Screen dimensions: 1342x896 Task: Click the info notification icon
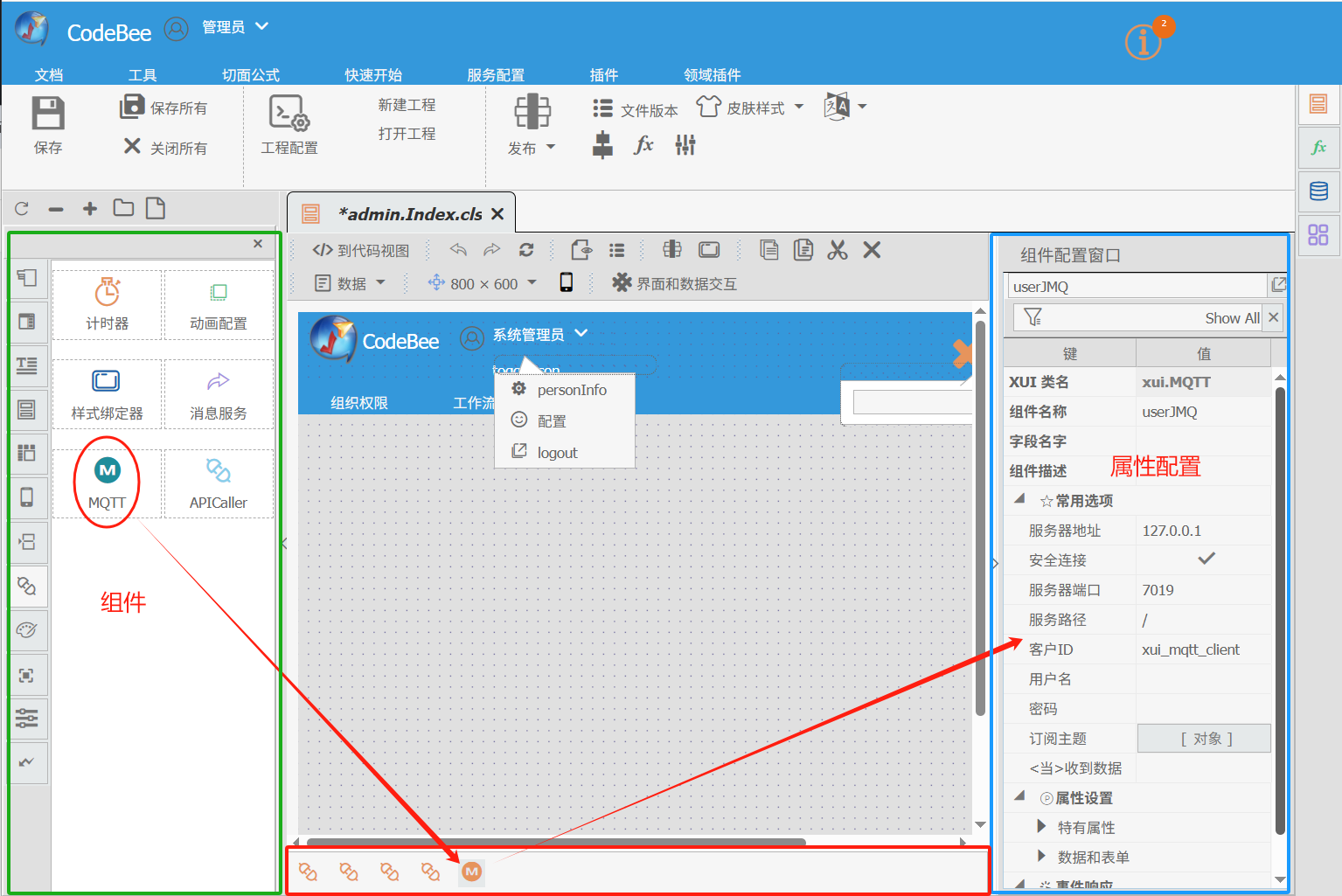(x=1143, y=41)
